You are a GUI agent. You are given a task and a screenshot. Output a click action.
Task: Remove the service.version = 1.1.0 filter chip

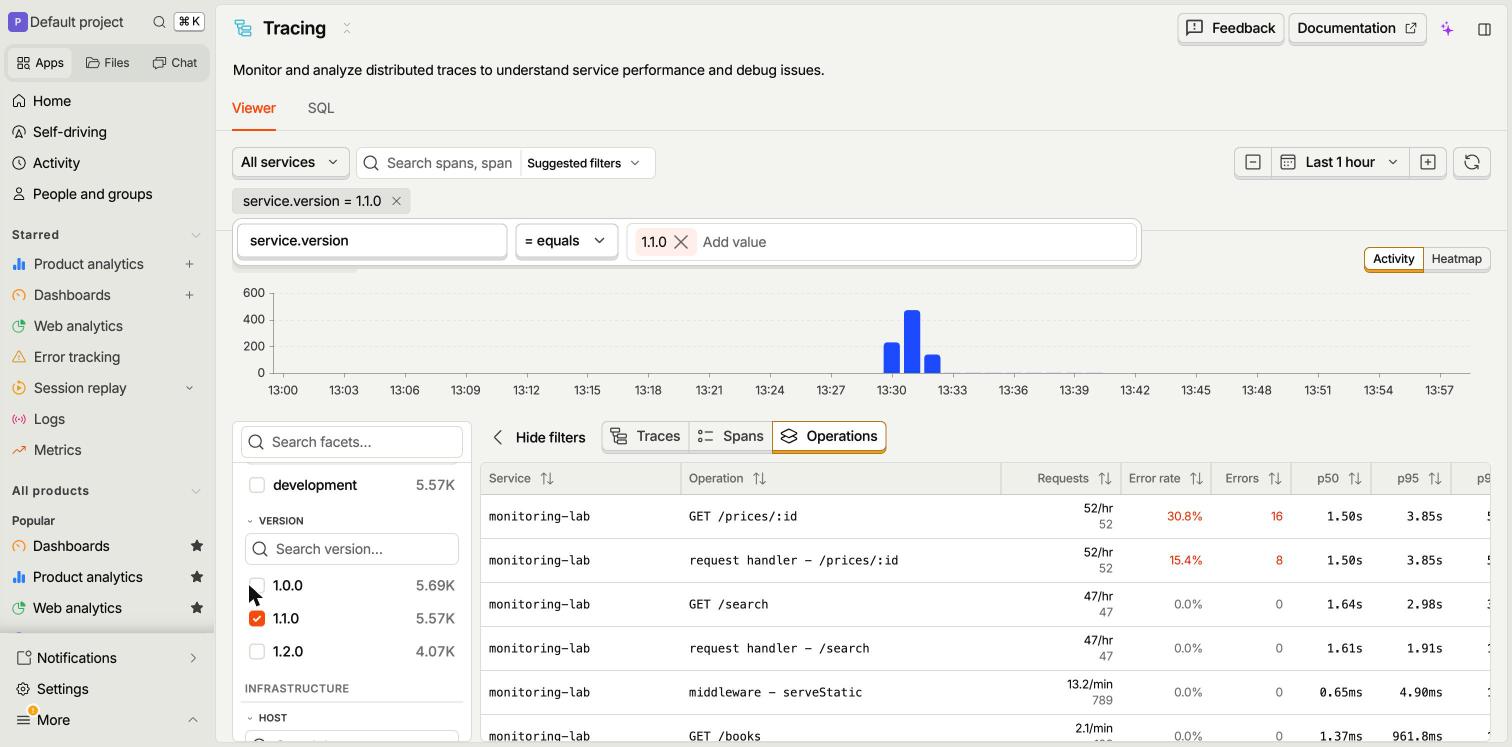point(396,201)
